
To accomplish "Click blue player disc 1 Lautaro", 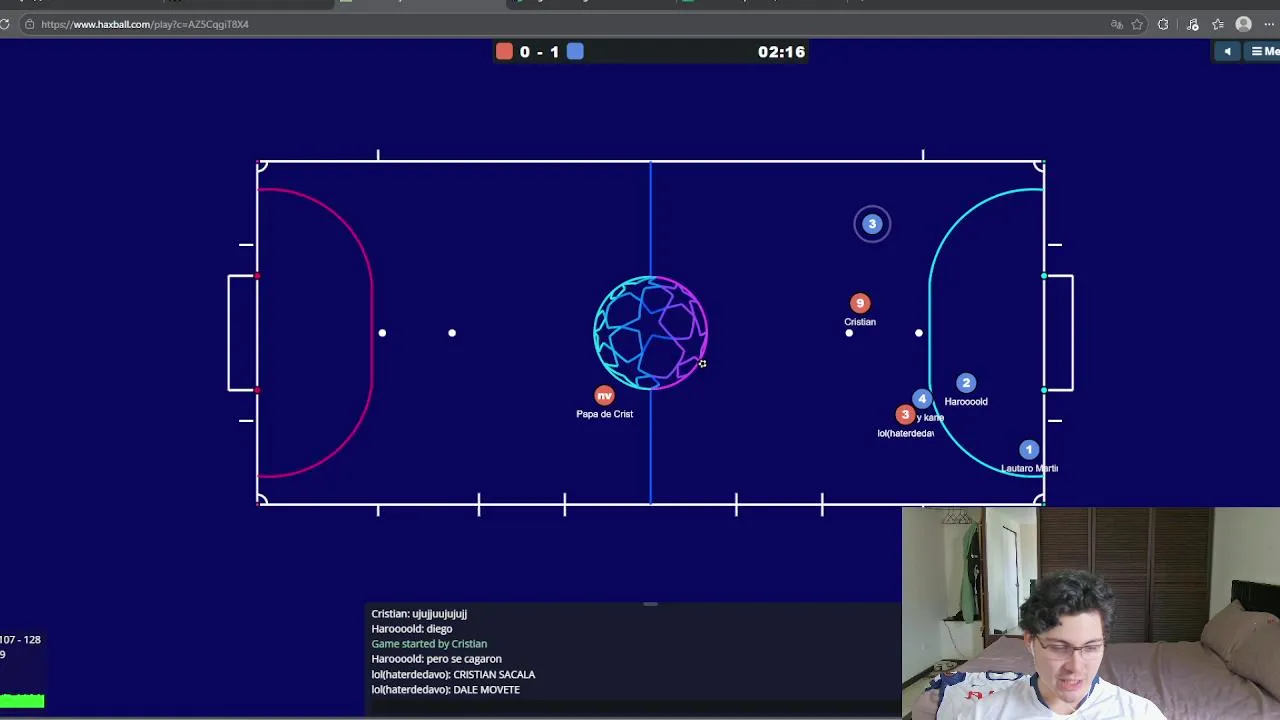I will coord(1029,450).
